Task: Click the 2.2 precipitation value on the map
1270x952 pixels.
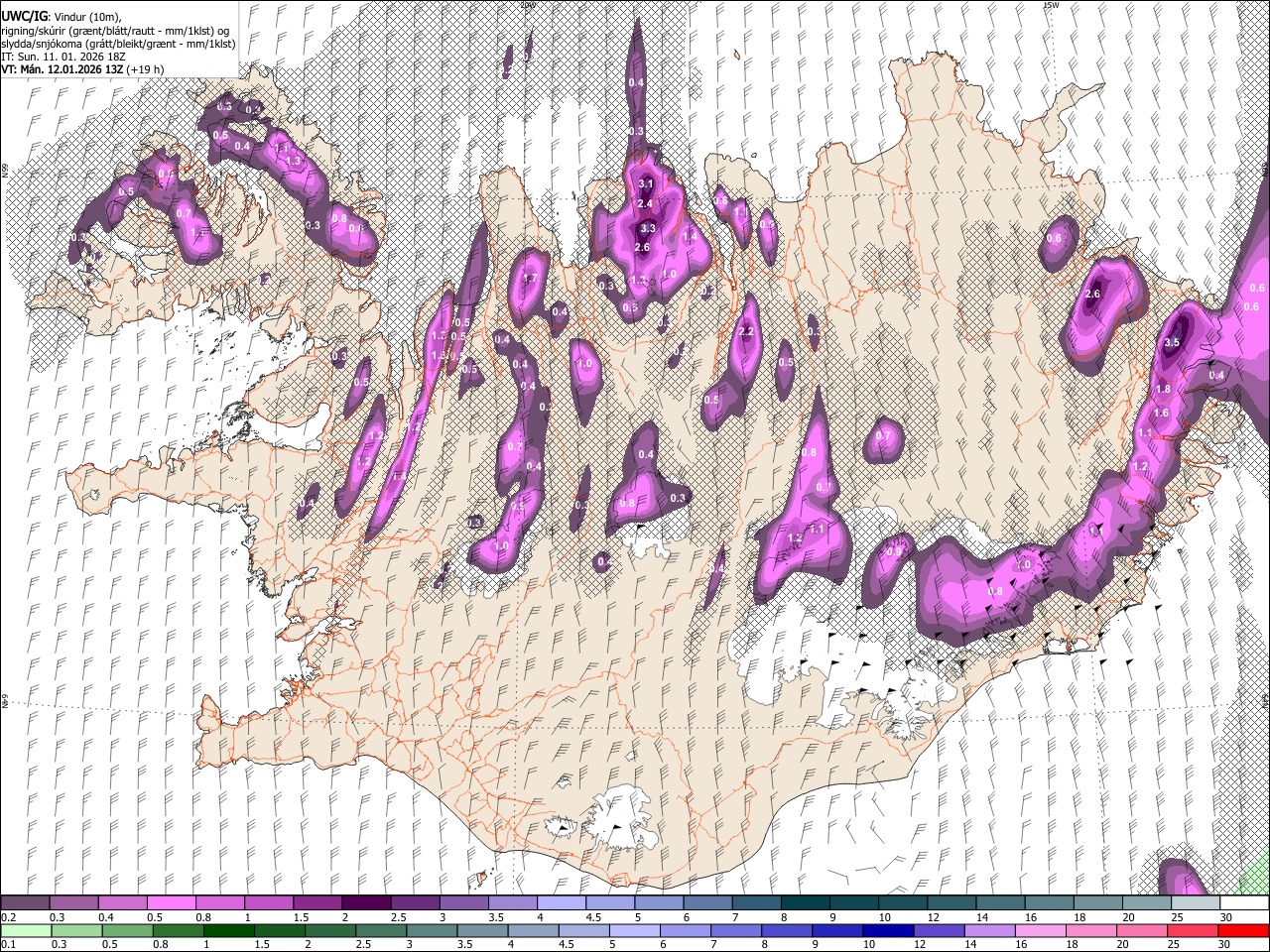Action: (x=747, y=331)
